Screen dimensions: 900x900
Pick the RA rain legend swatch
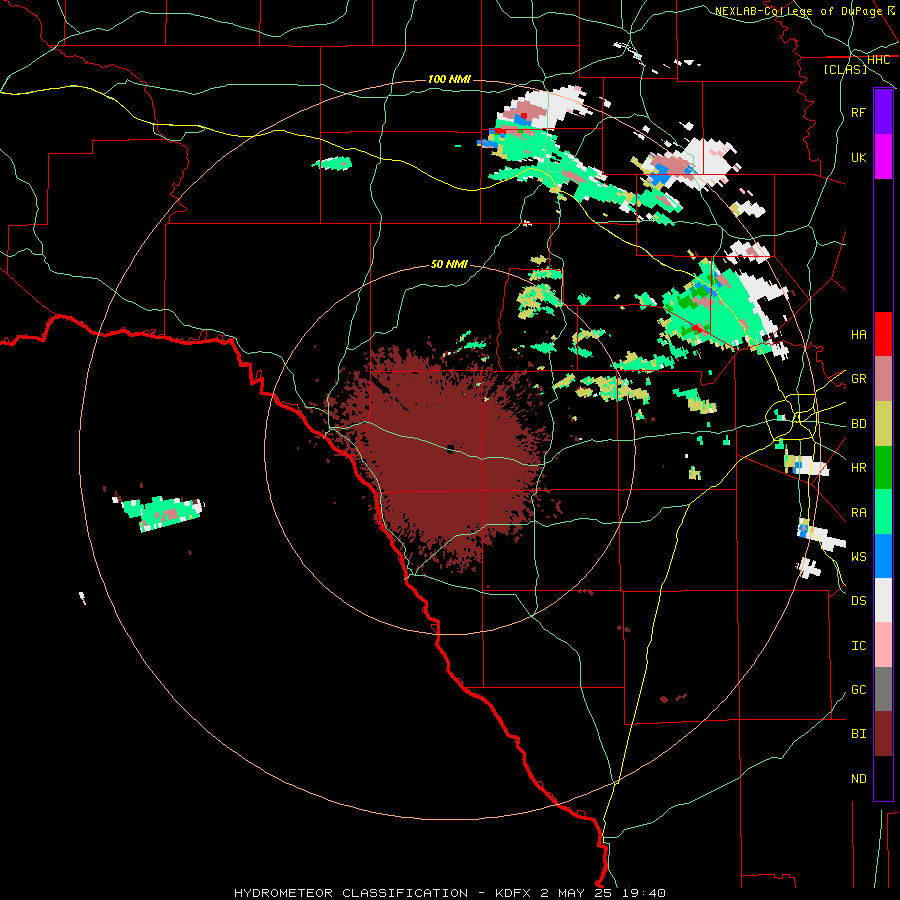tap(883, 512)
